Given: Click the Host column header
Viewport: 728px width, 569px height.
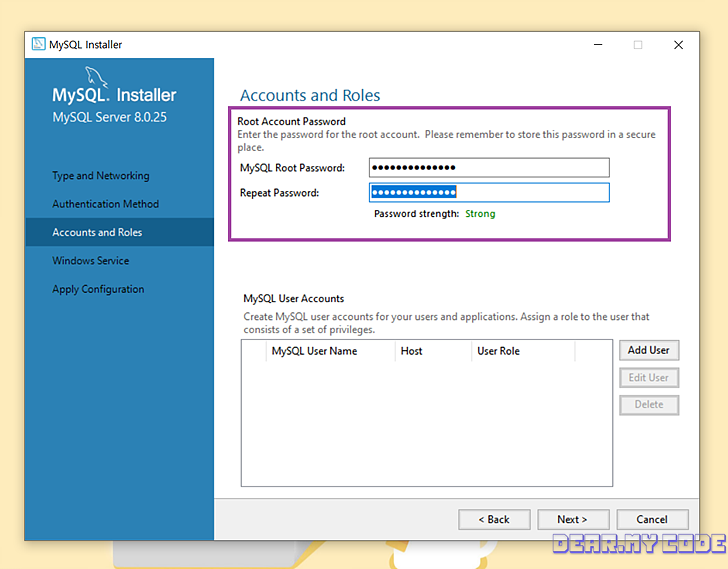Looking at the screenshot, I should (x=433, y=351).
